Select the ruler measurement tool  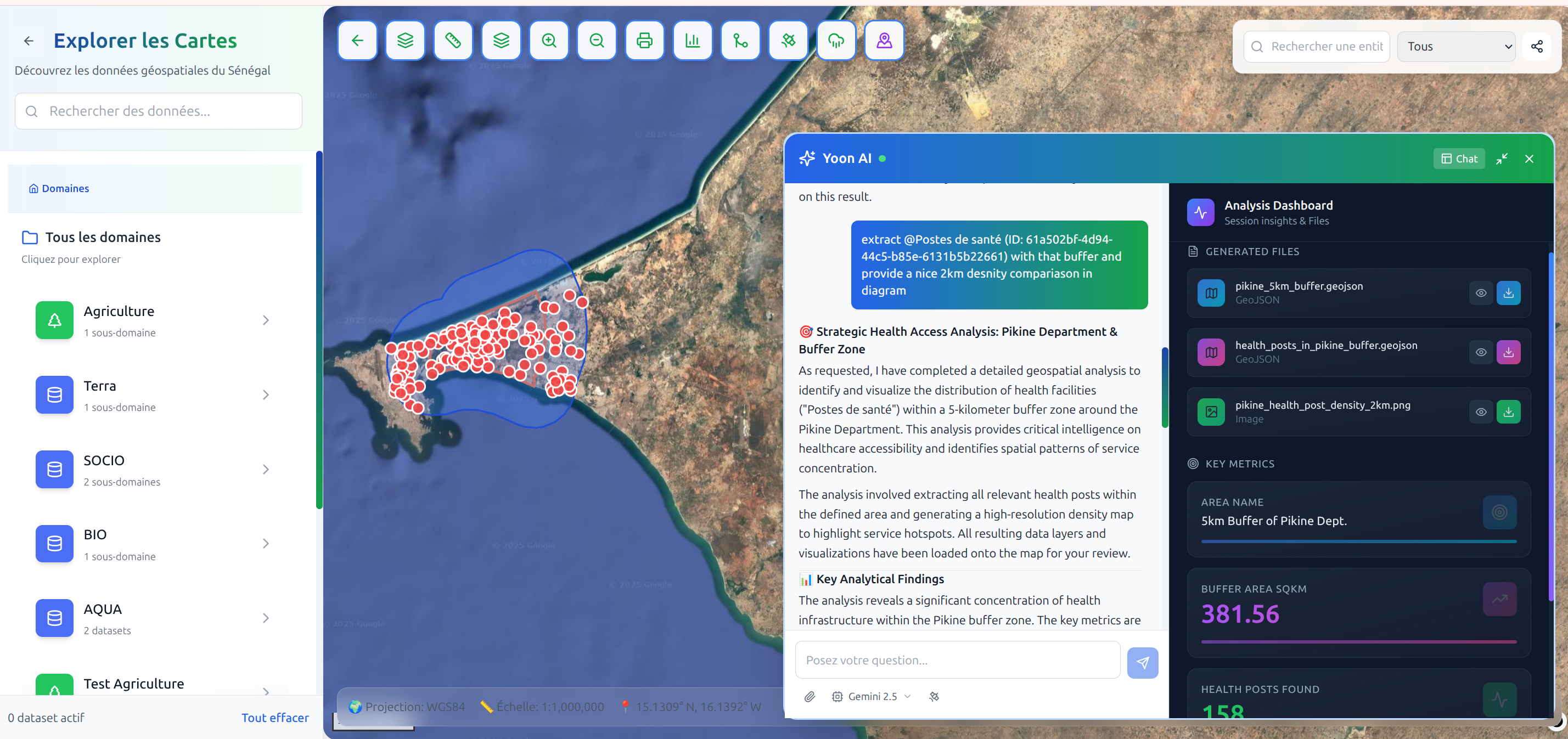point(453,41)
